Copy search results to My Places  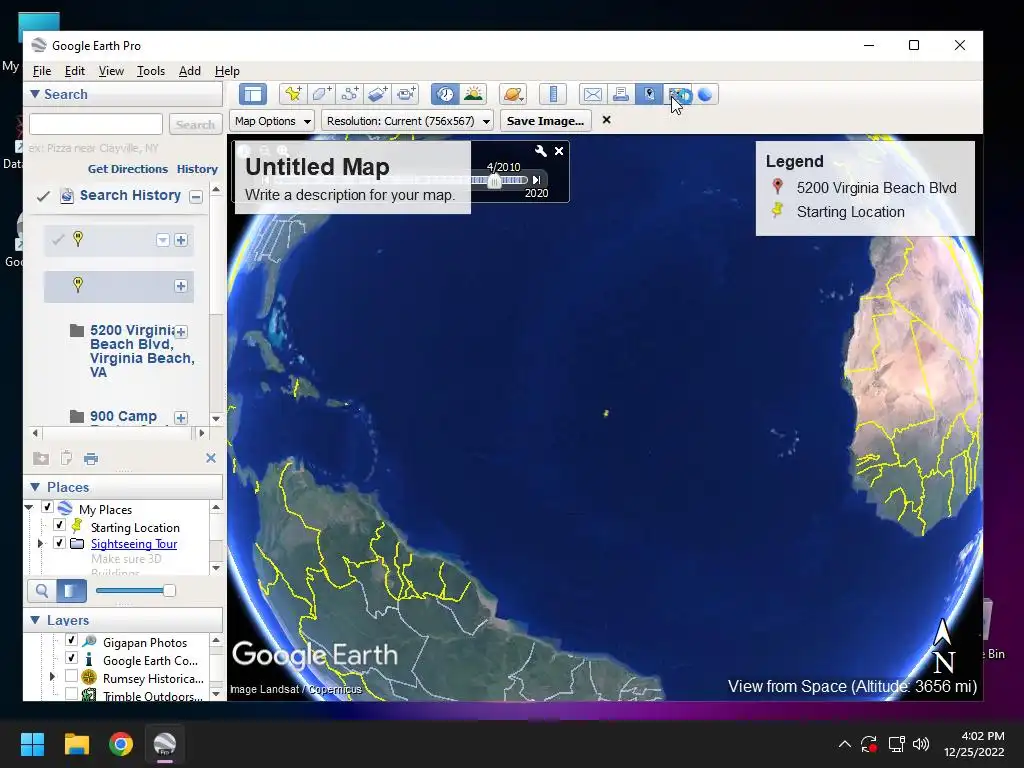(x=41, y=458)
